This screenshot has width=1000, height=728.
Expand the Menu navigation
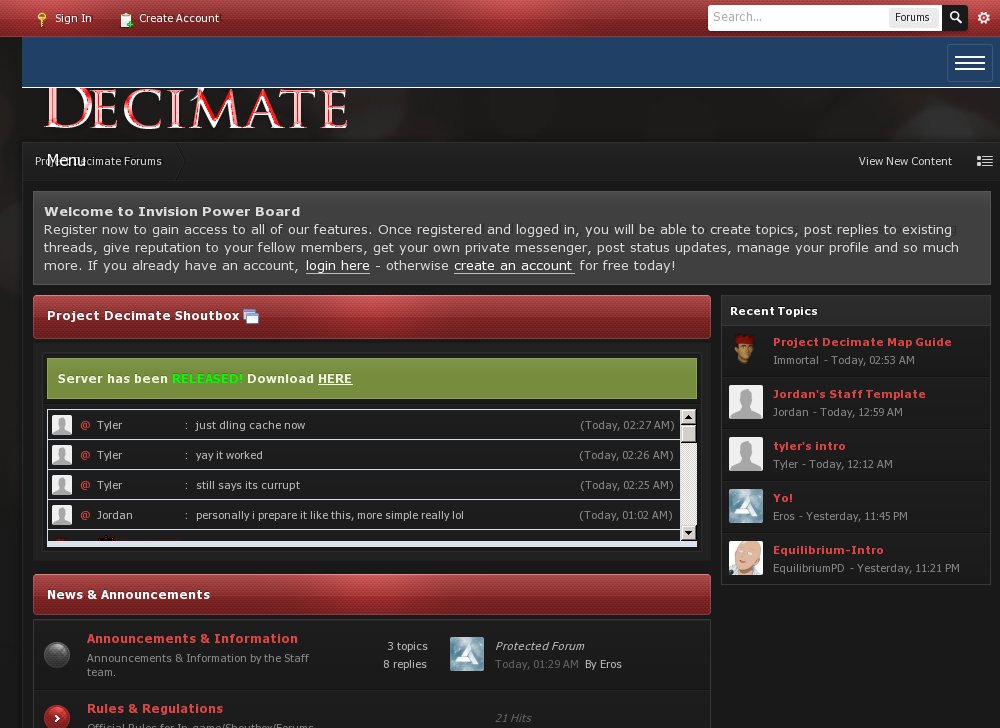coord(65,159)
